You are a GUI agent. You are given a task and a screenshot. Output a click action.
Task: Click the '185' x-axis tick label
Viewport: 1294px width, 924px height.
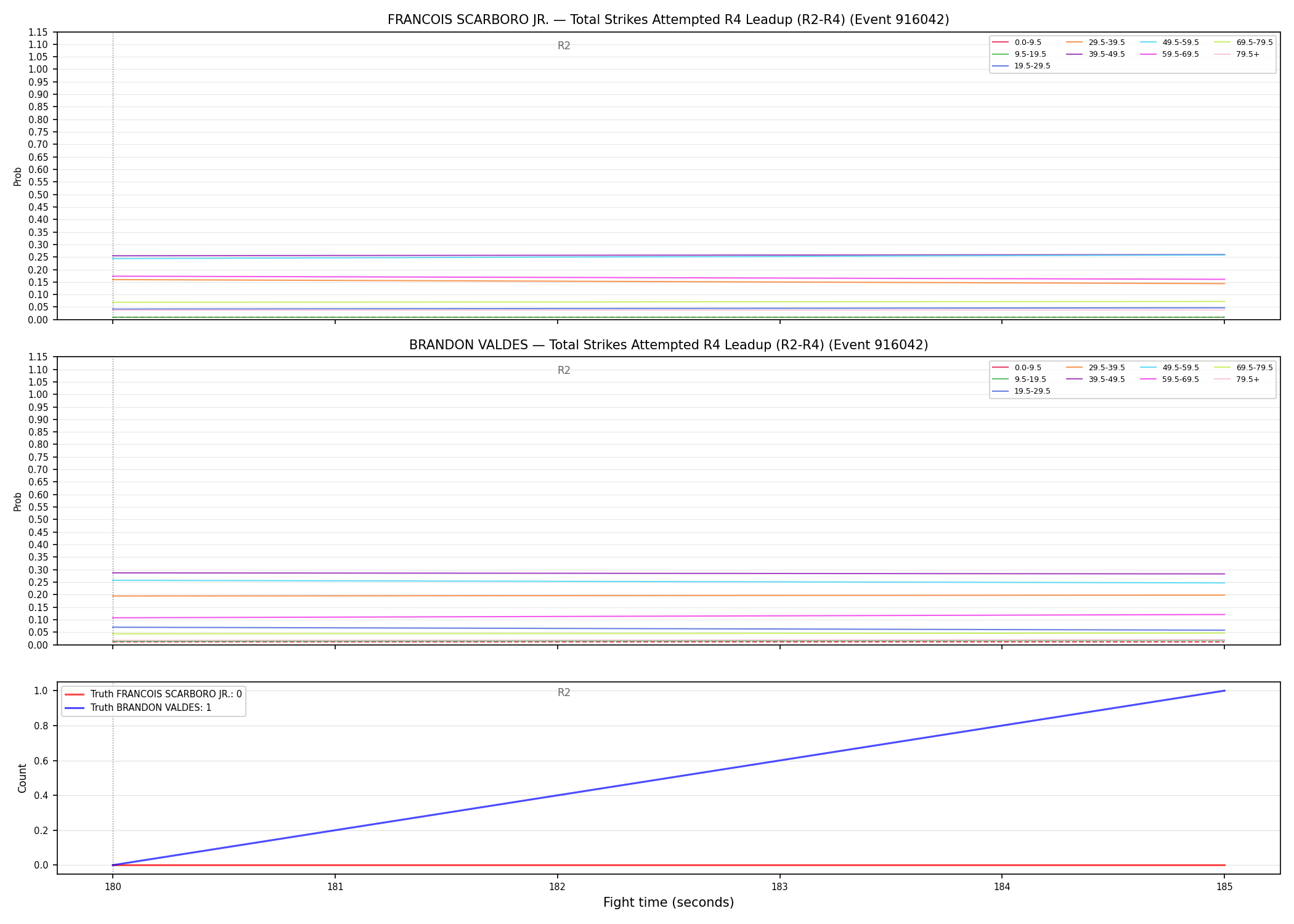click(x=1224, y=887)
